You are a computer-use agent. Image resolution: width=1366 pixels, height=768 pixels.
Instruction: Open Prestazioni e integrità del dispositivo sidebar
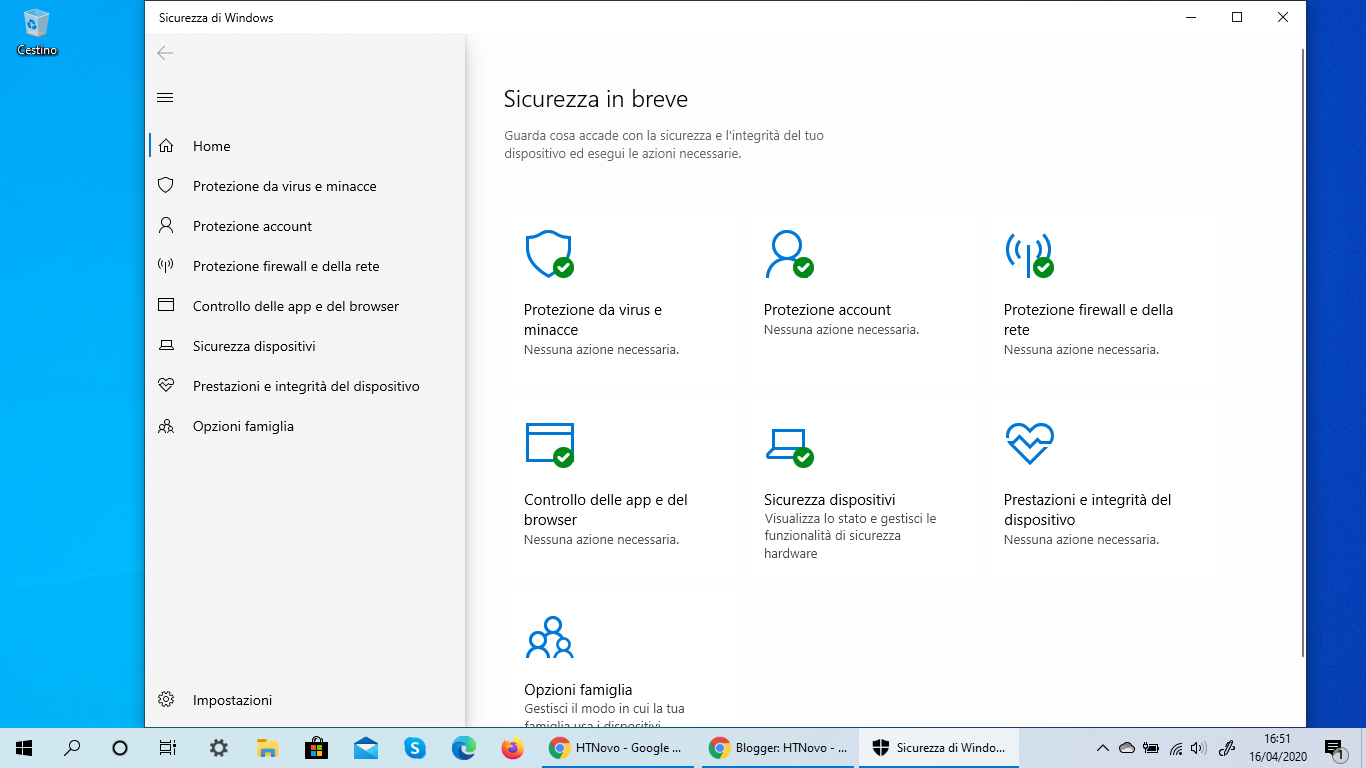pos(306,386)
